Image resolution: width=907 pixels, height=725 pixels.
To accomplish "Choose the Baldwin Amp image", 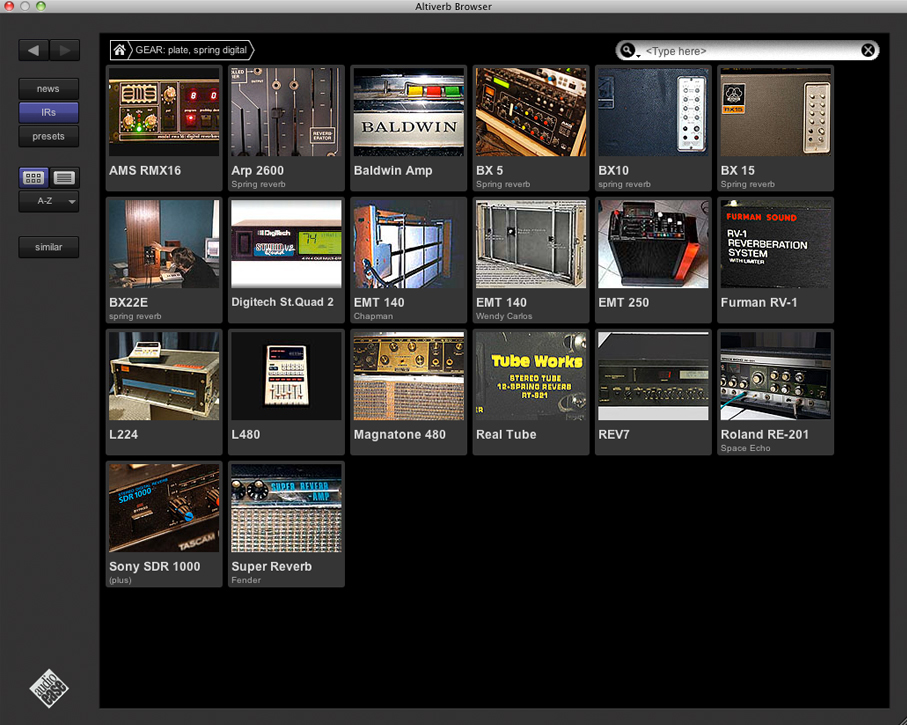I will pos(409,112).
